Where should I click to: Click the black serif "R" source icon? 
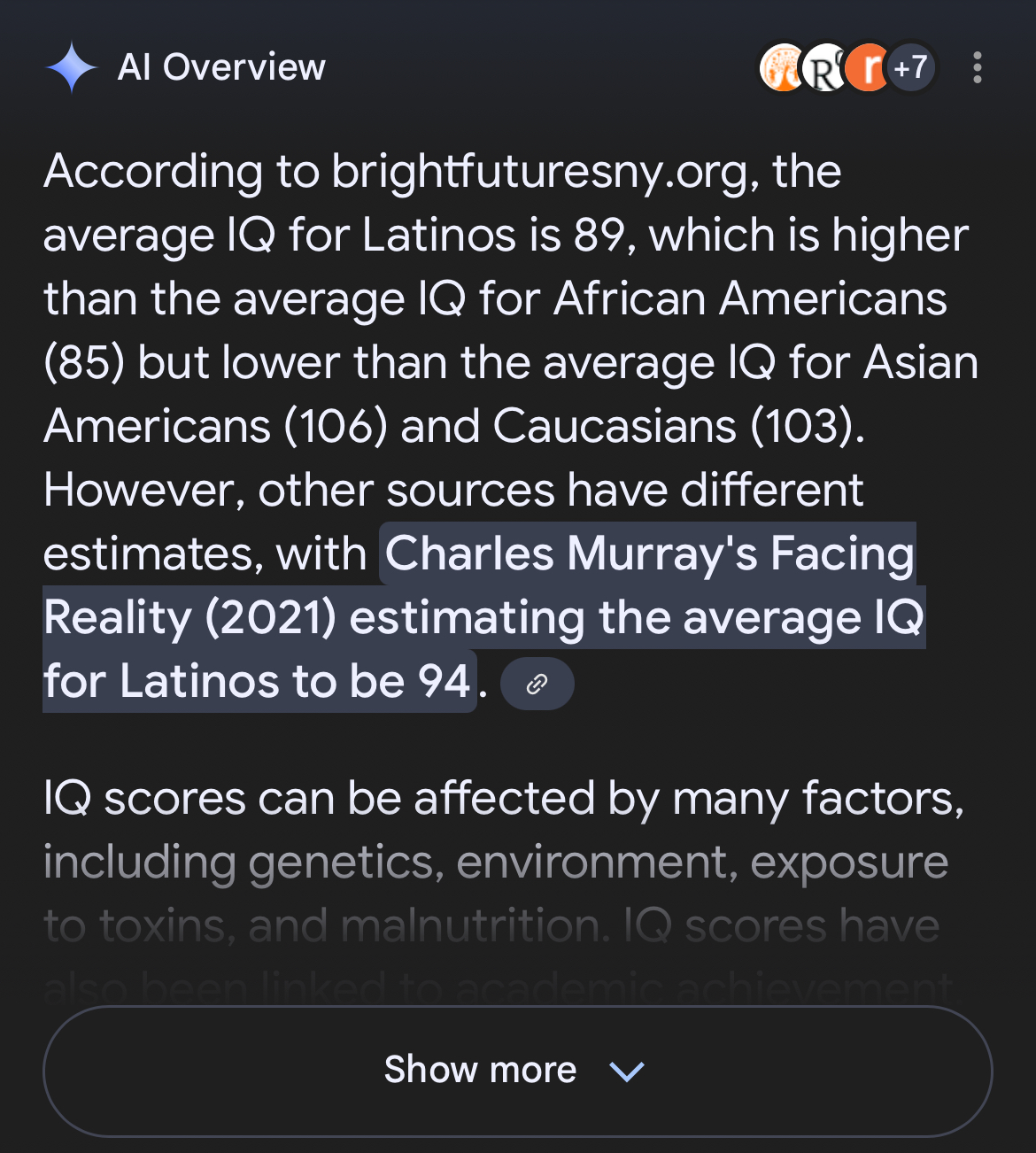[824, 69]
